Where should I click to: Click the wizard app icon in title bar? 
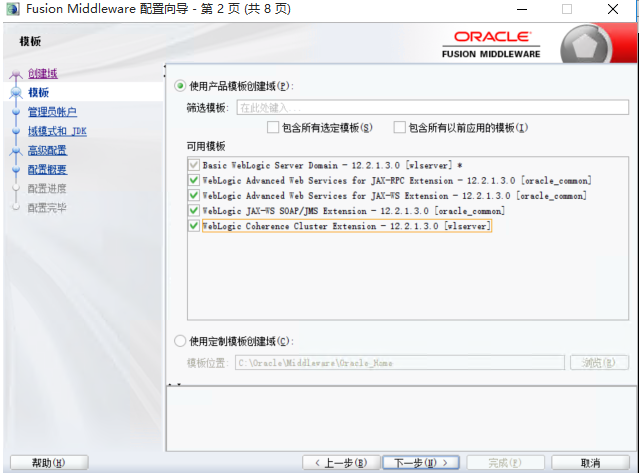[x=12, y=9]
